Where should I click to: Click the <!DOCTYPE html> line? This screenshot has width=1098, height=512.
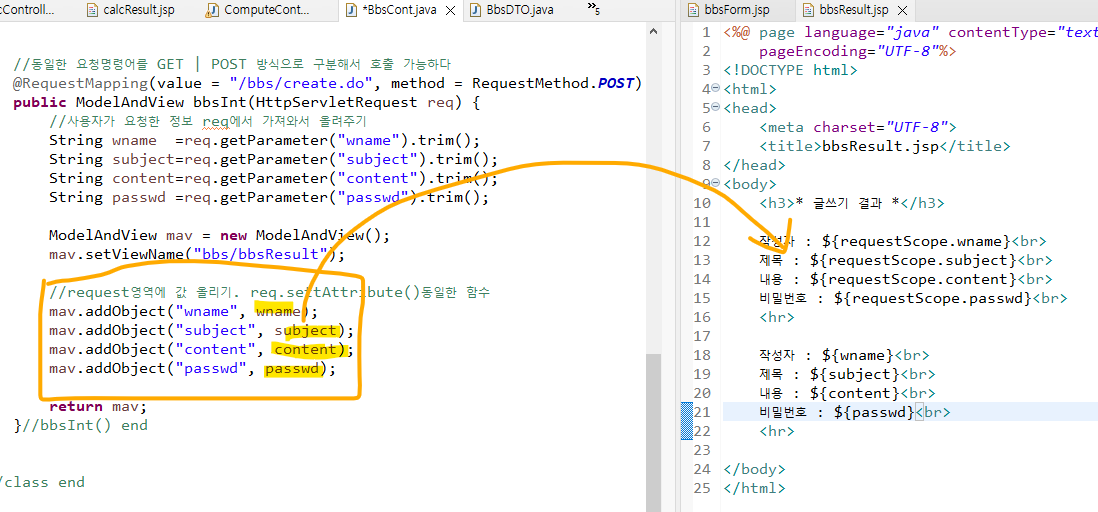pos(791,70)
